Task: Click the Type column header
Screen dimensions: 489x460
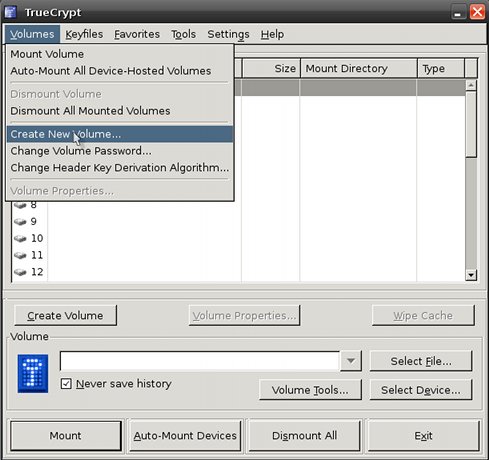Action: coord(441,68)
